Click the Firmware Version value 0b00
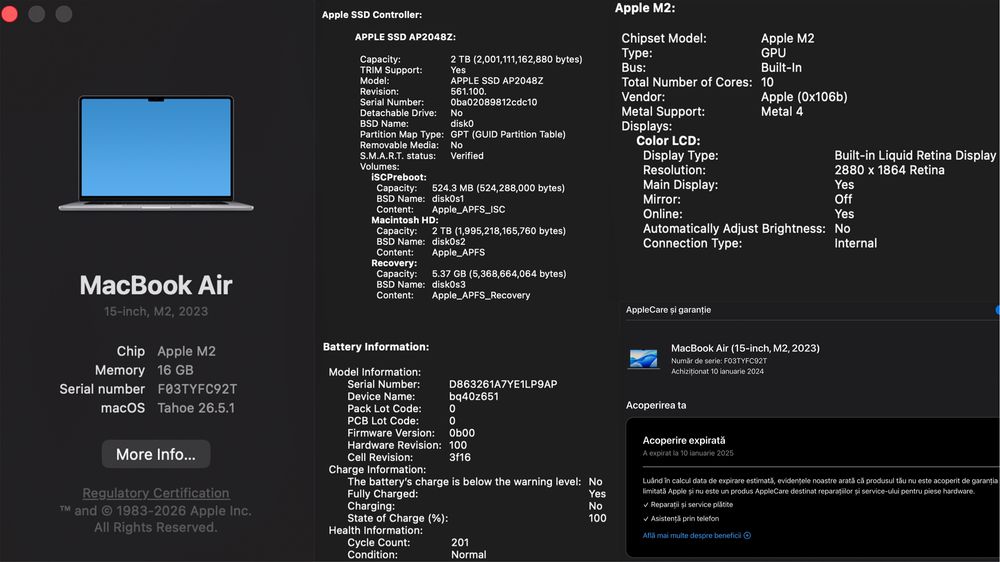This screenshot has width=1000, height=562. (x=462, y=433)
